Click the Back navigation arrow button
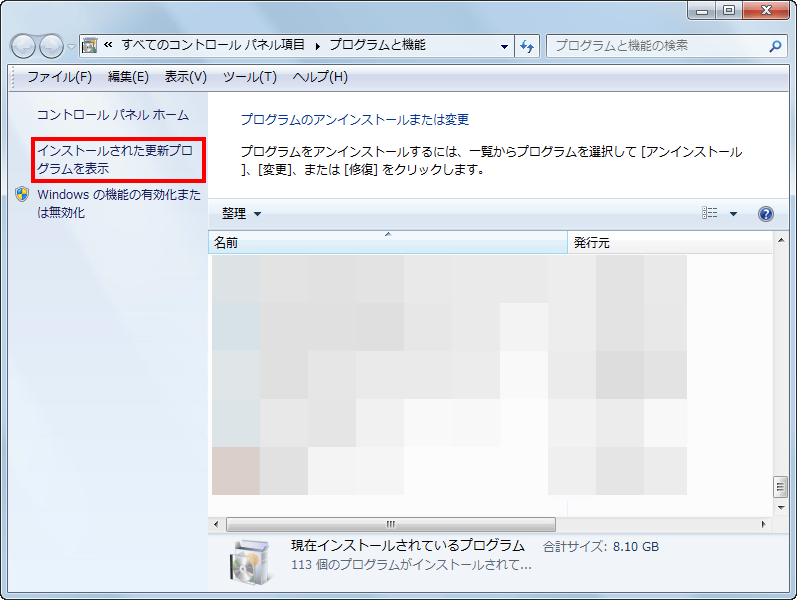This screenshot has height=600, width=797. pos(23,46)
